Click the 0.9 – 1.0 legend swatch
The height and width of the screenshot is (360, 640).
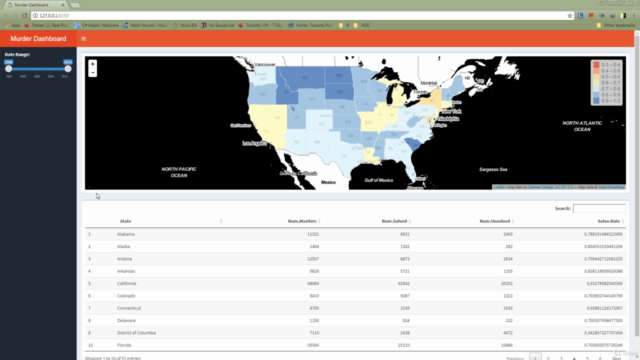pyautogui.click(x=596, y=100)
